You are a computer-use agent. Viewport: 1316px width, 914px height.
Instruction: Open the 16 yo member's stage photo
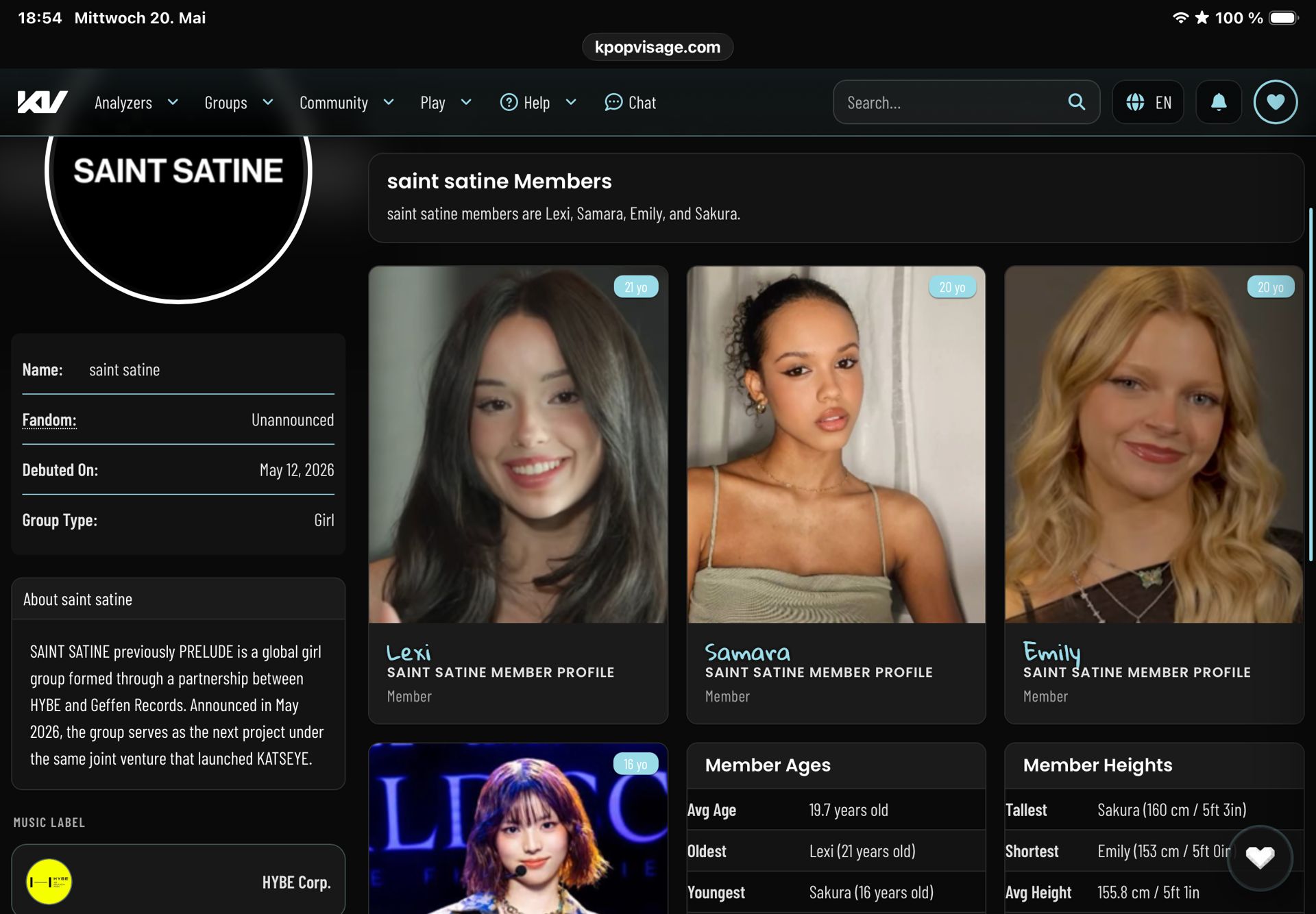[518, 828]
